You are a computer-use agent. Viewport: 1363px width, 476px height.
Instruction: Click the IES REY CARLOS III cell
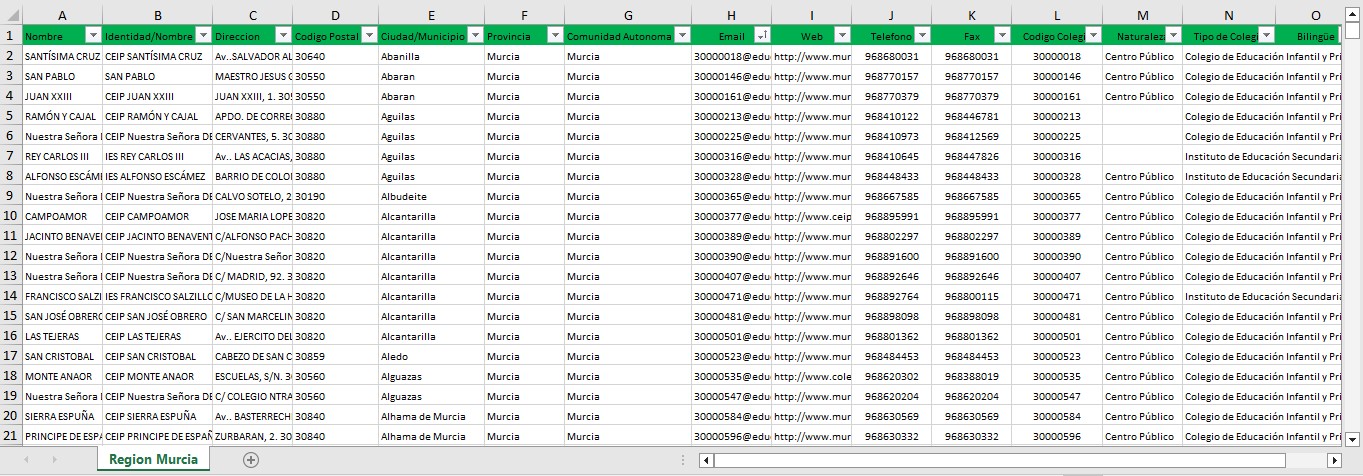[x=157, y=156]
